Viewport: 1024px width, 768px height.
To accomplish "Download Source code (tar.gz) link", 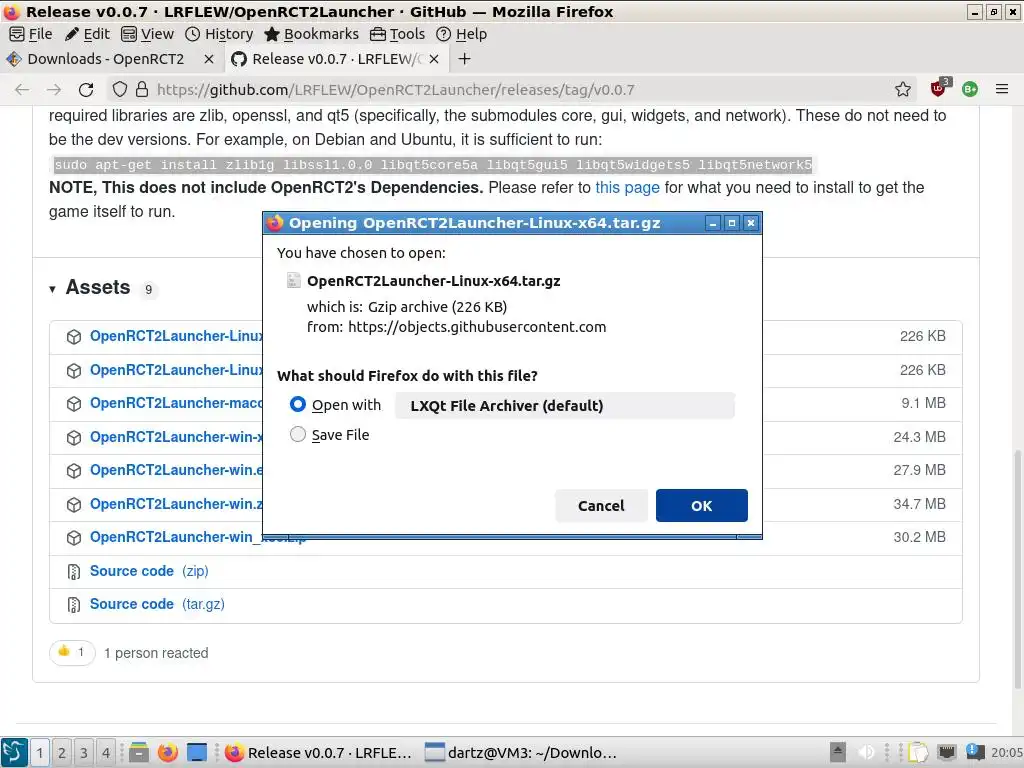I will 157,604.
